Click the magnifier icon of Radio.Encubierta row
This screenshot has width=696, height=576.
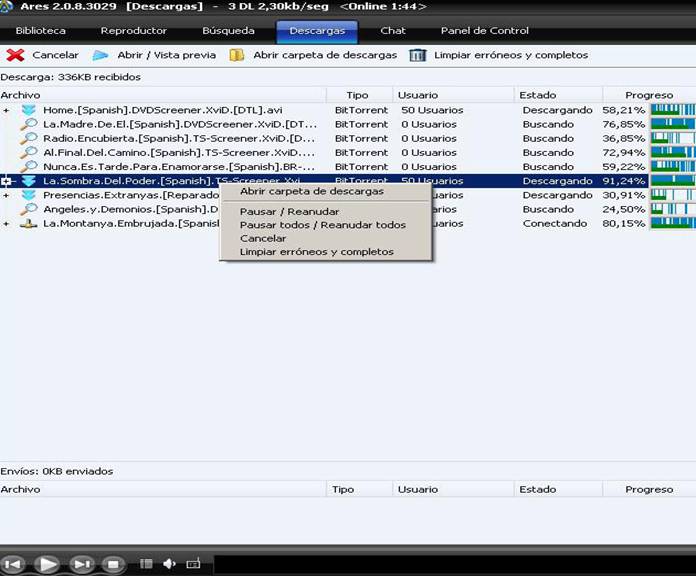click(29, 138)
